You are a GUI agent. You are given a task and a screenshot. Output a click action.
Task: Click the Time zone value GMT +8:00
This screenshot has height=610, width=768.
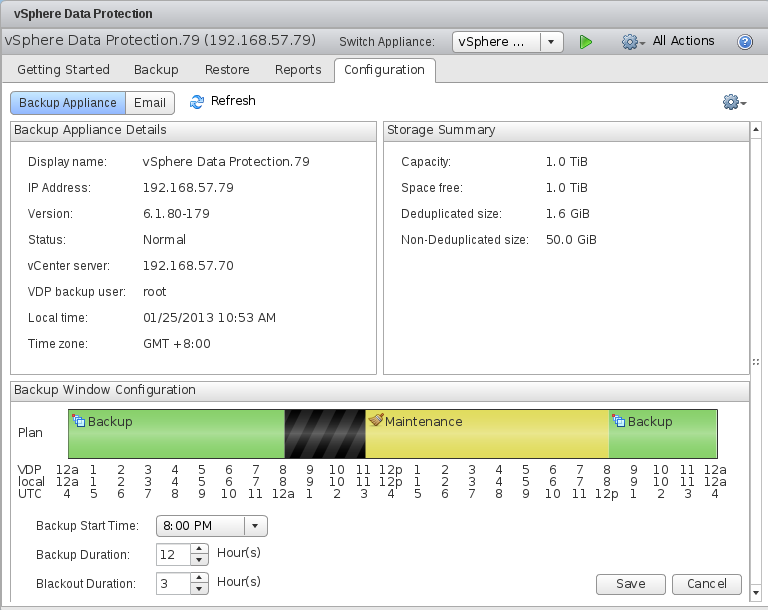(x=177, y=343)
